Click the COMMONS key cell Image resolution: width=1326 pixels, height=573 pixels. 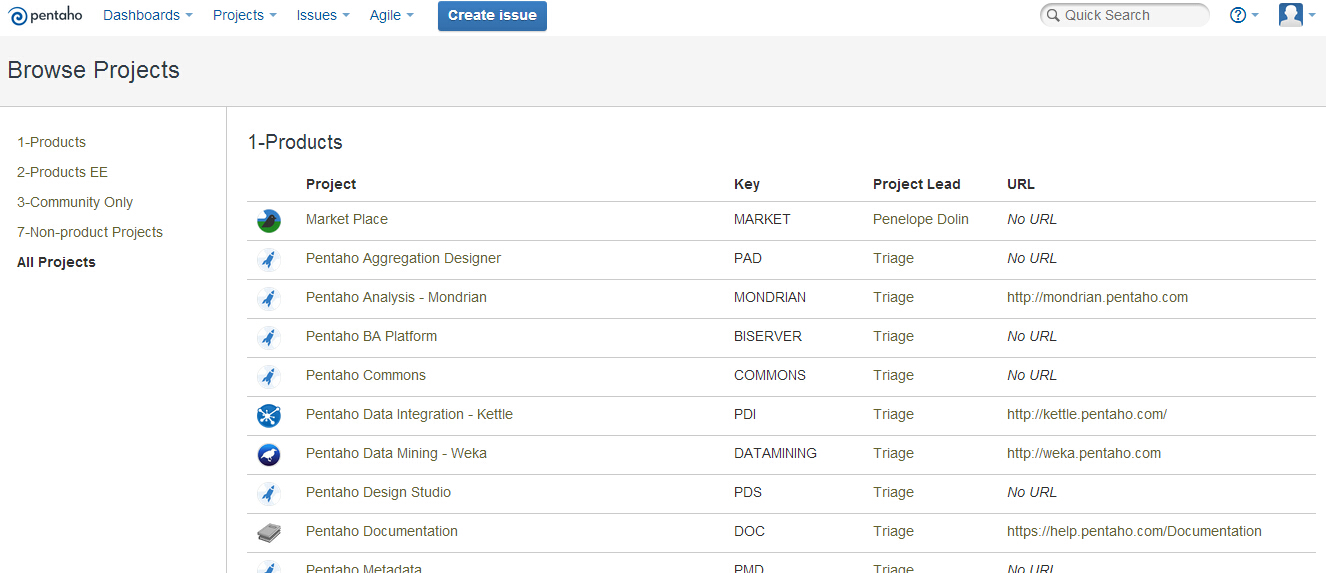click(770, 375)
